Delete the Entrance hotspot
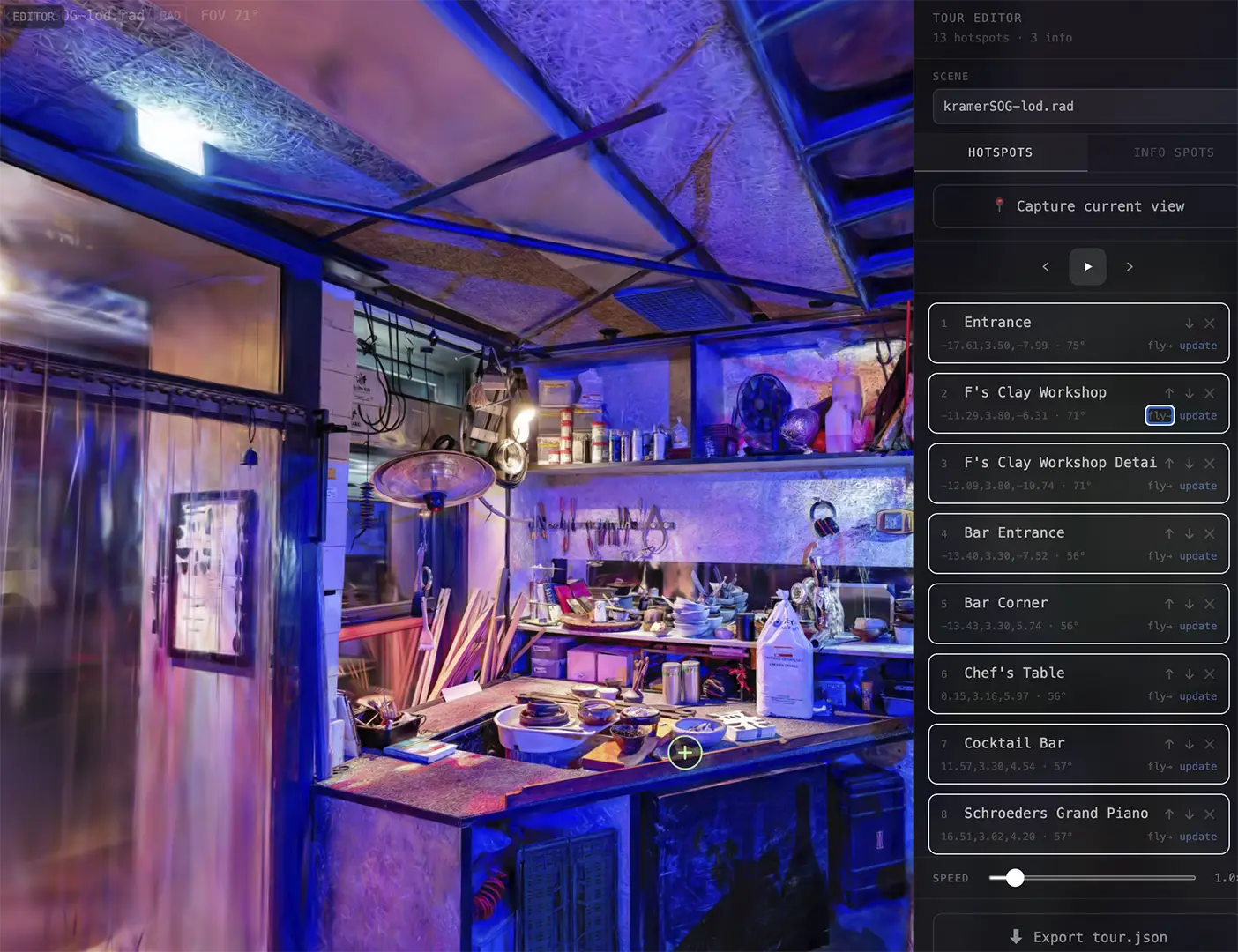Viewport: 1238px width, 952px height. click(x=1210, y=324)
